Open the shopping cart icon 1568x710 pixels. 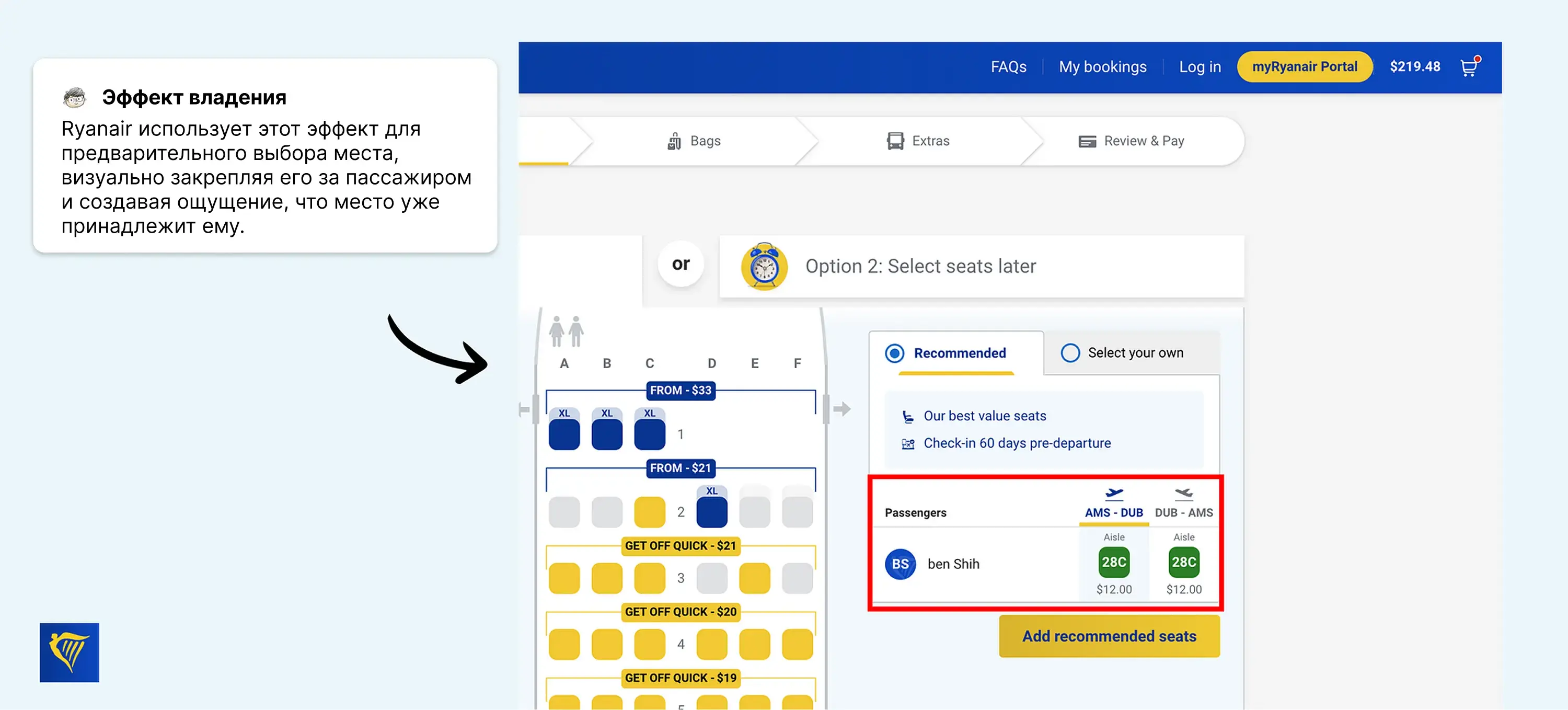tap(1468, 67)
